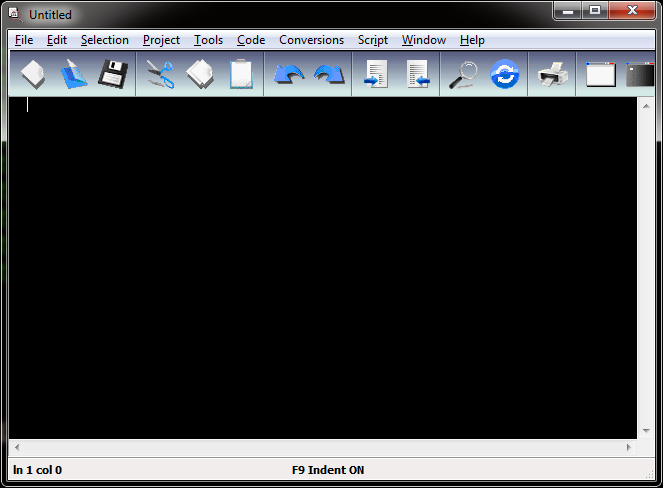Click the Indent text icon

pyautogui.click(x=376, y=74)
